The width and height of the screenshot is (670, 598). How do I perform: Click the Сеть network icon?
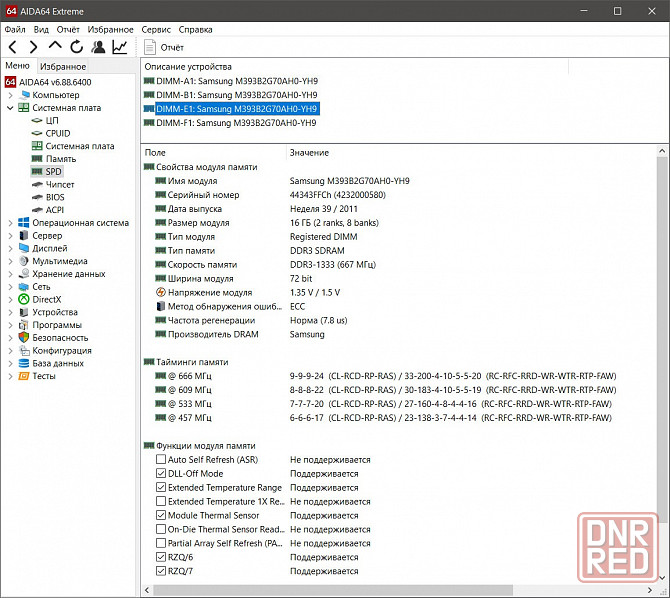point(24,286)
